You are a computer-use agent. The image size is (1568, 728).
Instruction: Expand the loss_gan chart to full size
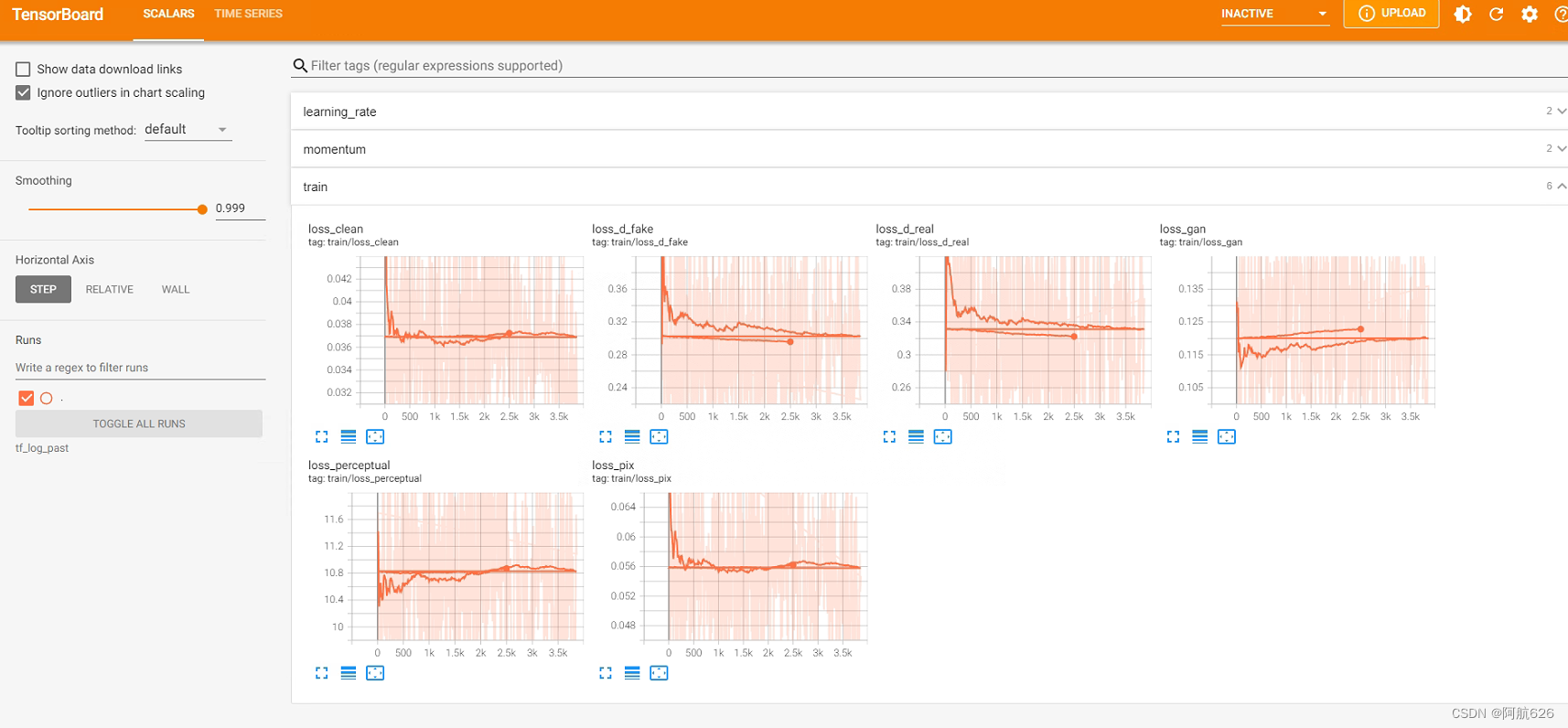coord(1173,437)
